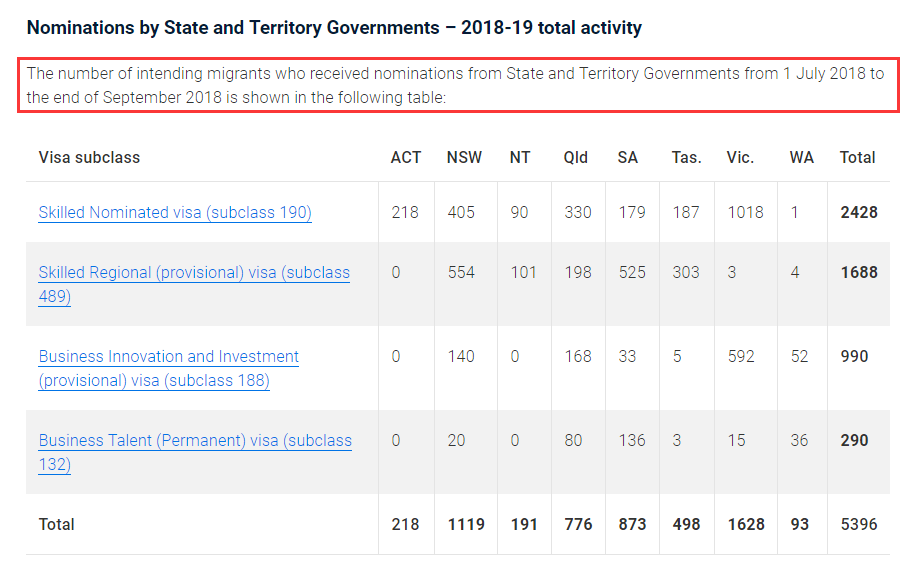Screen dimensions: 920x565
Task: Click the grand total cell 5396
Action: click(858, 524)
